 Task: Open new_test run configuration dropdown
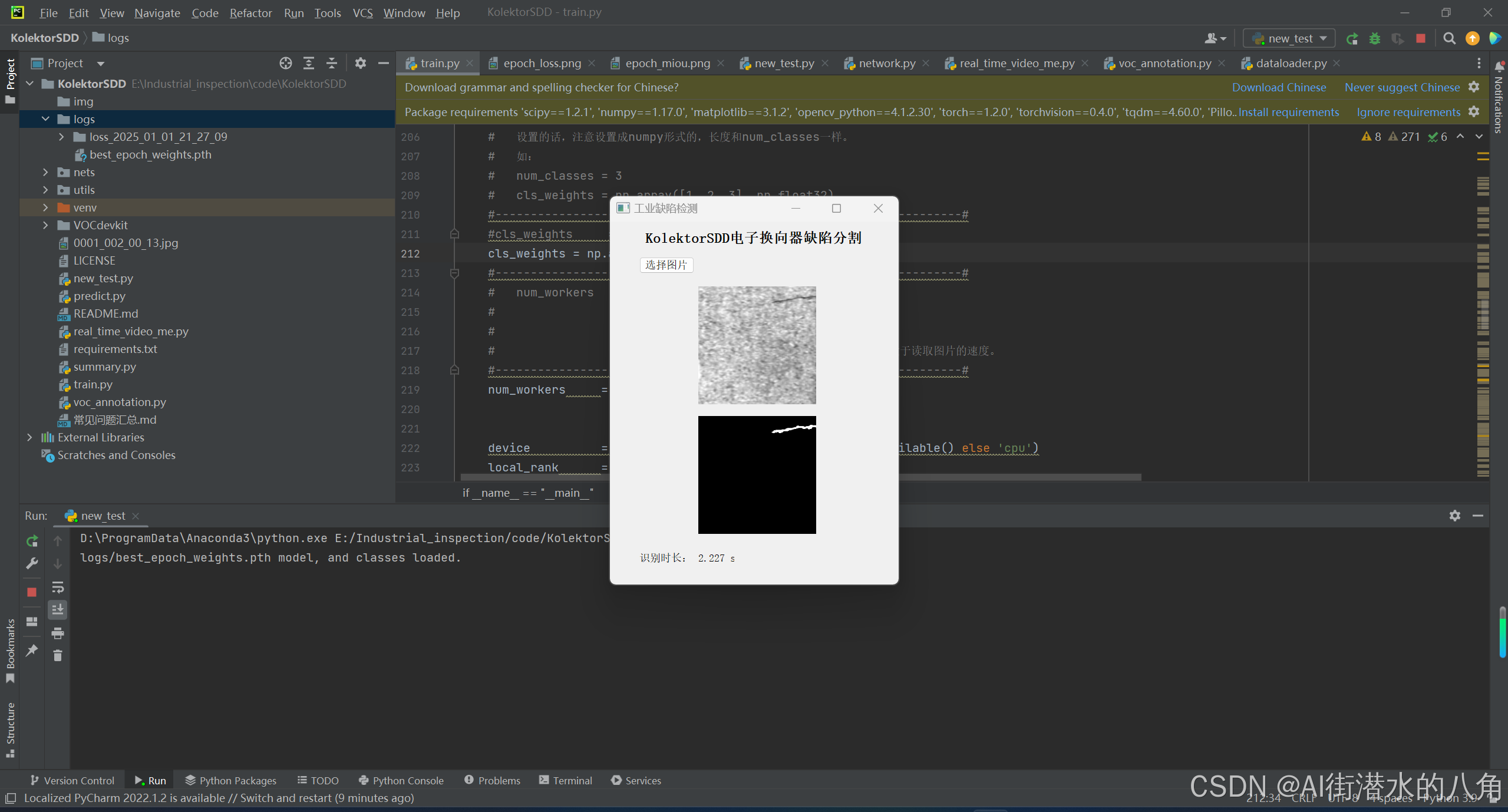(1289, 39)
